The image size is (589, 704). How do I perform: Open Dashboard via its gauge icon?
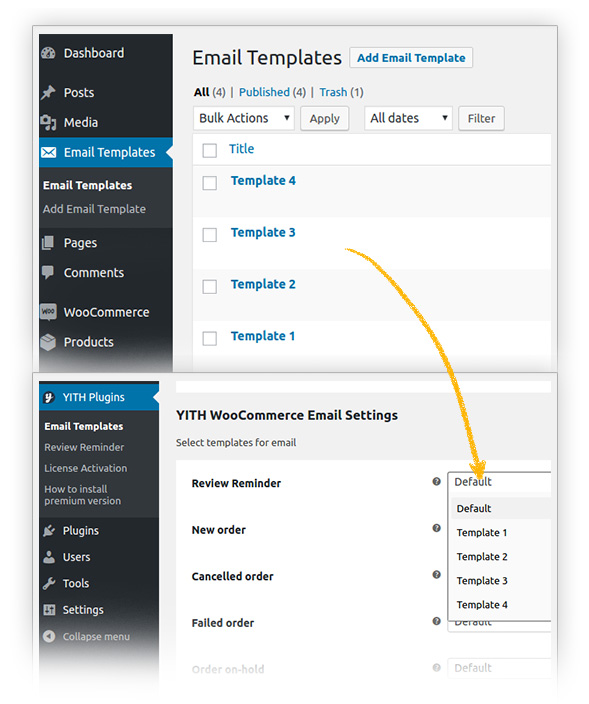[48, 53]
